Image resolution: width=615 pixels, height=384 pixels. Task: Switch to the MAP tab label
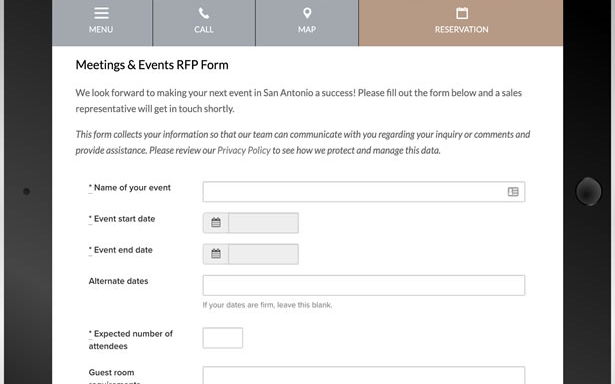pyautogui.click(x=307, y=29)
